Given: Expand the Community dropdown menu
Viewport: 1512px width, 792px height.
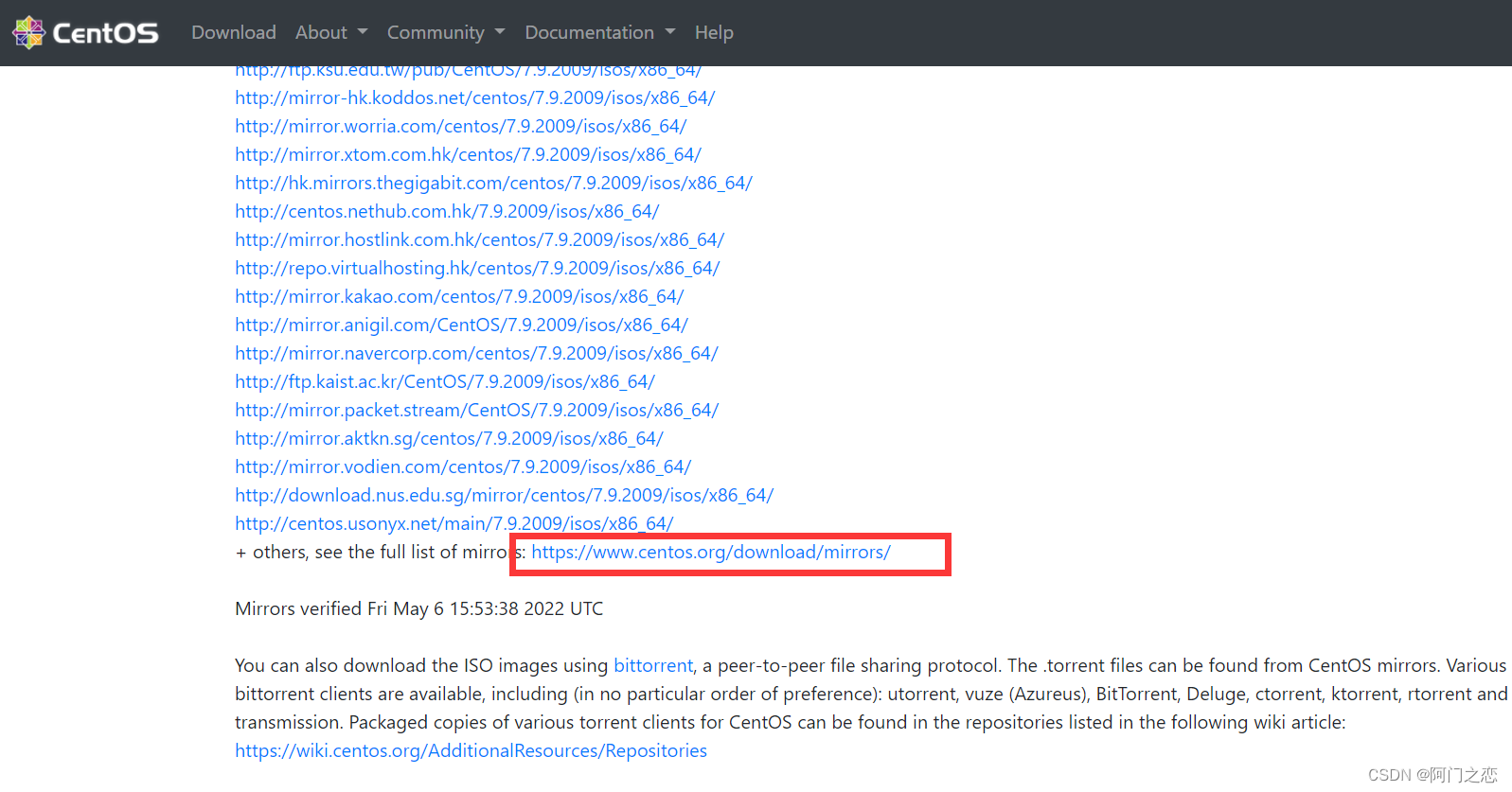Looking at the screenshot, I should [x=446, y=32].
